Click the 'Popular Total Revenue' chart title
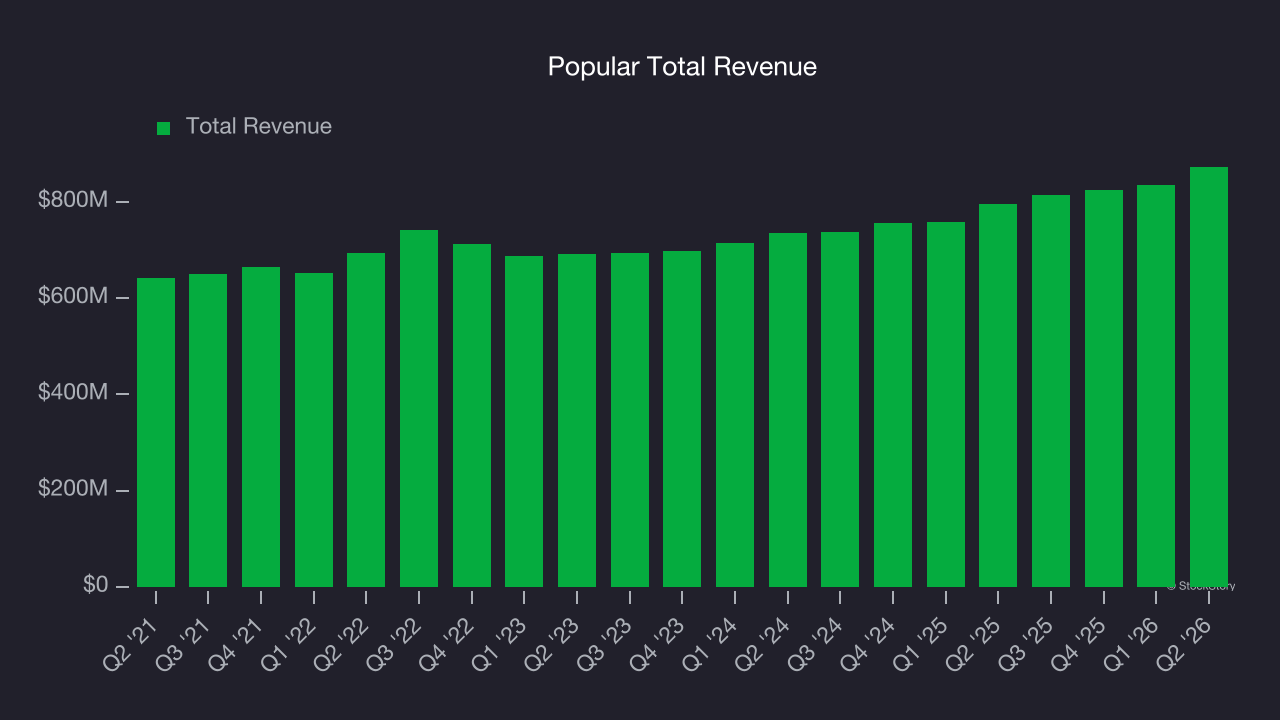 pyautogui.click(x=682, y=67)
